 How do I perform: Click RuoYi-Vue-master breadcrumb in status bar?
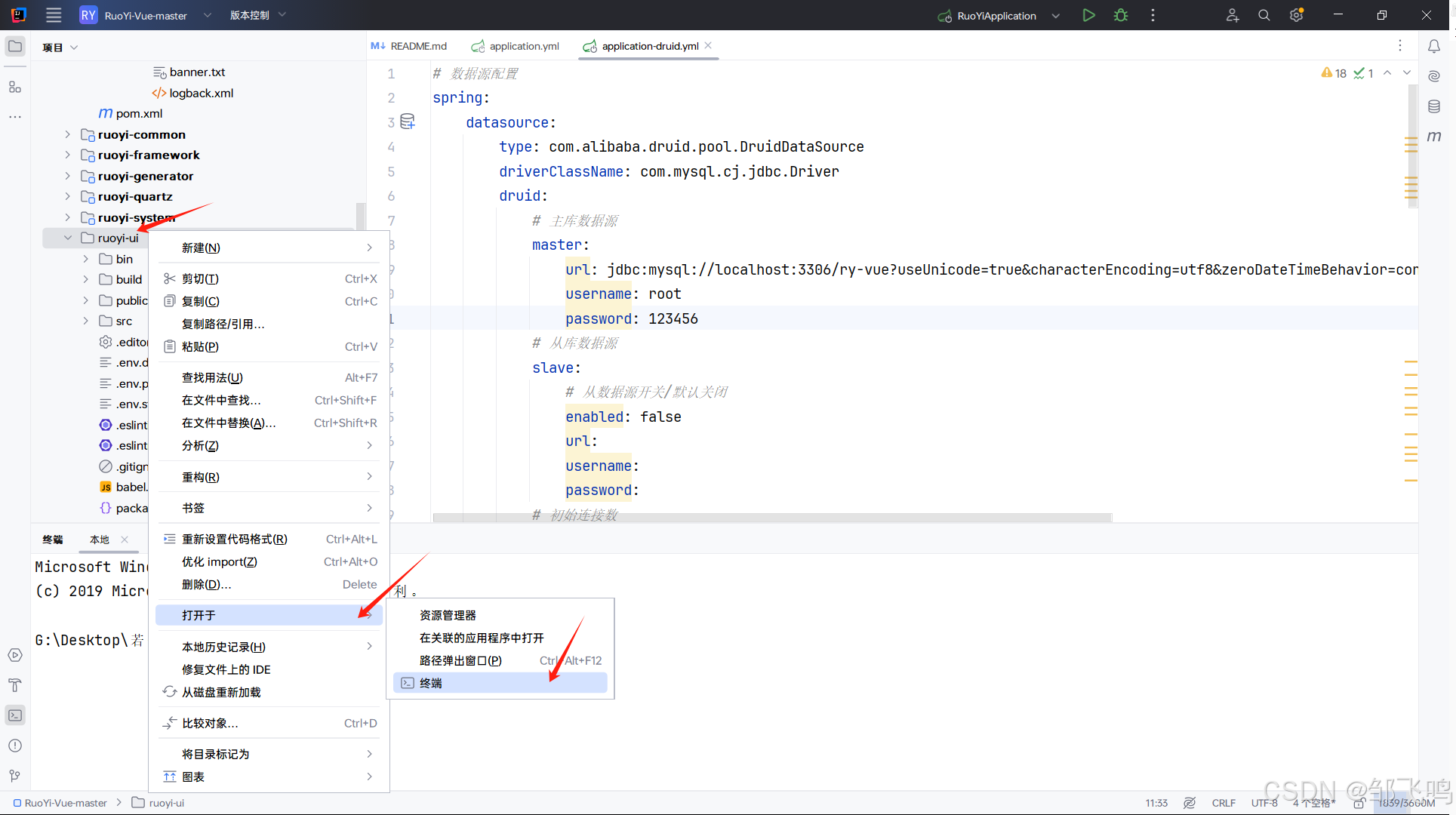[60, 803]
